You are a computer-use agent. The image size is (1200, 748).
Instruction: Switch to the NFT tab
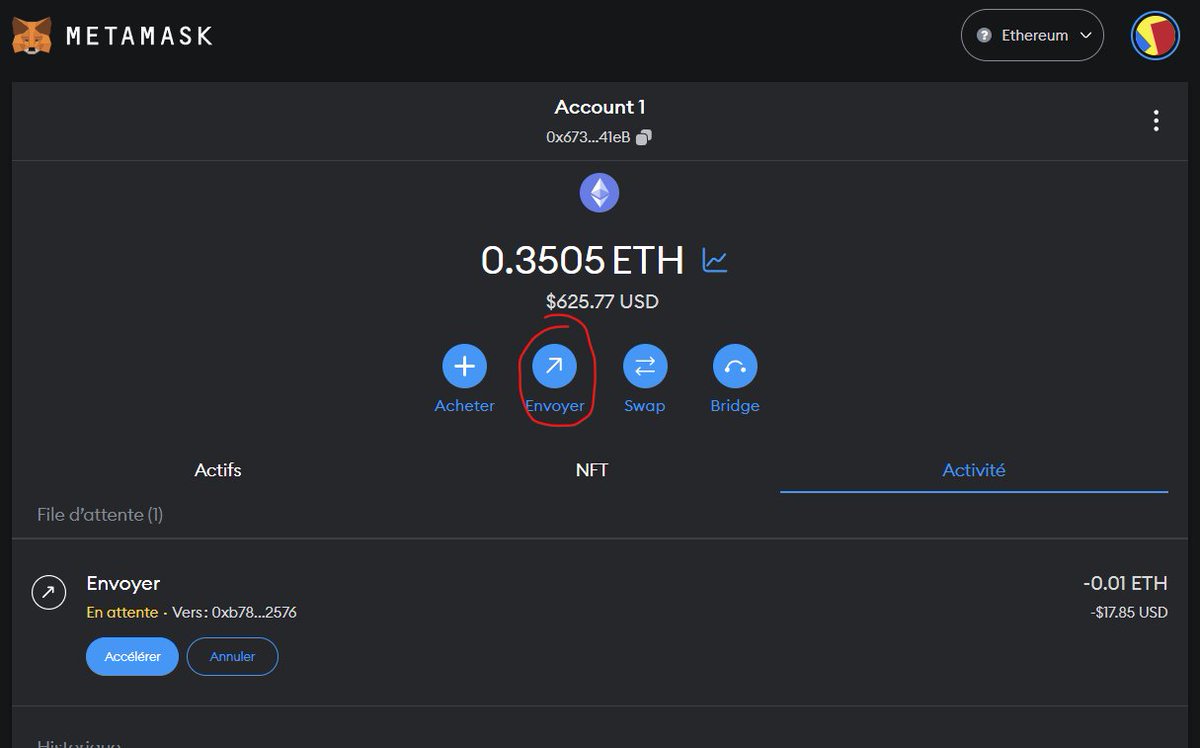tap(592, 470)
